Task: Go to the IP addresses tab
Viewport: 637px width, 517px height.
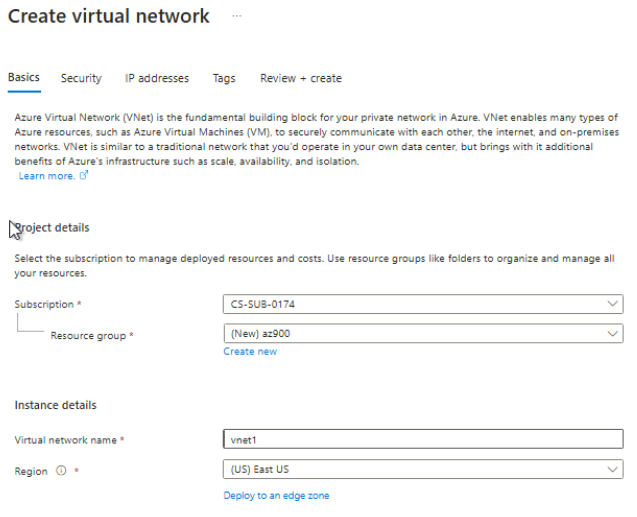Action: point(157,78)
